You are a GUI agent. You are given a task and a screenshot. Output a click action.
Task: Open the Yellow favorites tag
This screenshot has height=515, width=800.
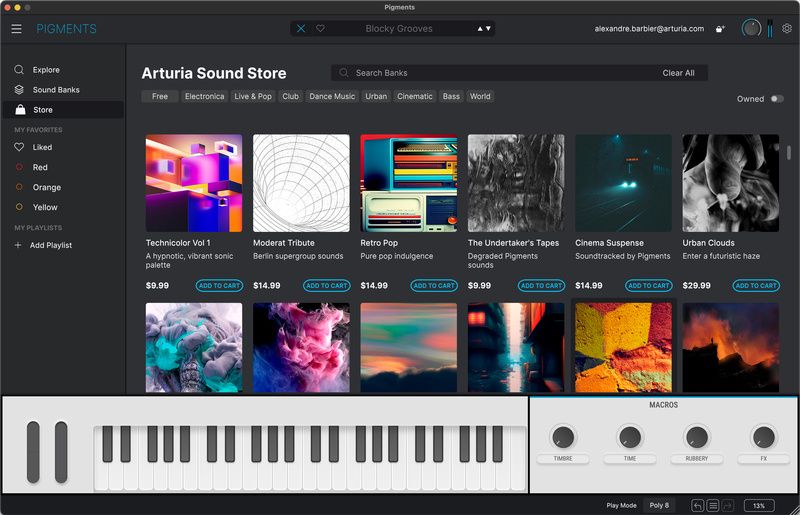point(63,207)
